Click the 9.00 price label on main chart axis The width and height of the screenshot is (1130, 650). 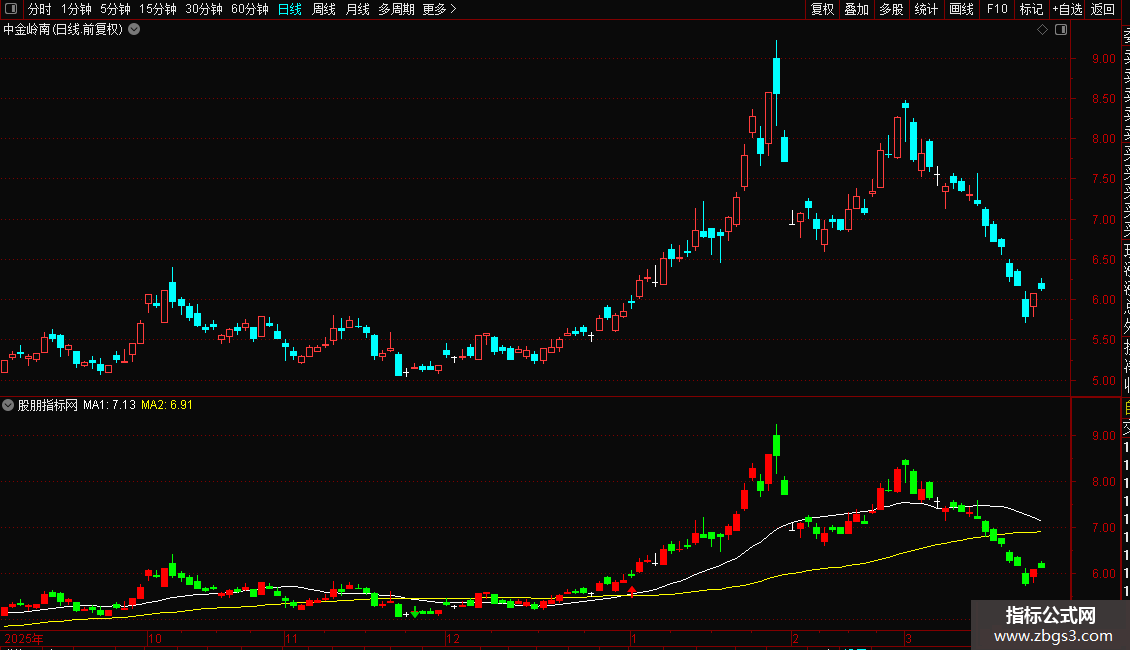[1103, 58]
